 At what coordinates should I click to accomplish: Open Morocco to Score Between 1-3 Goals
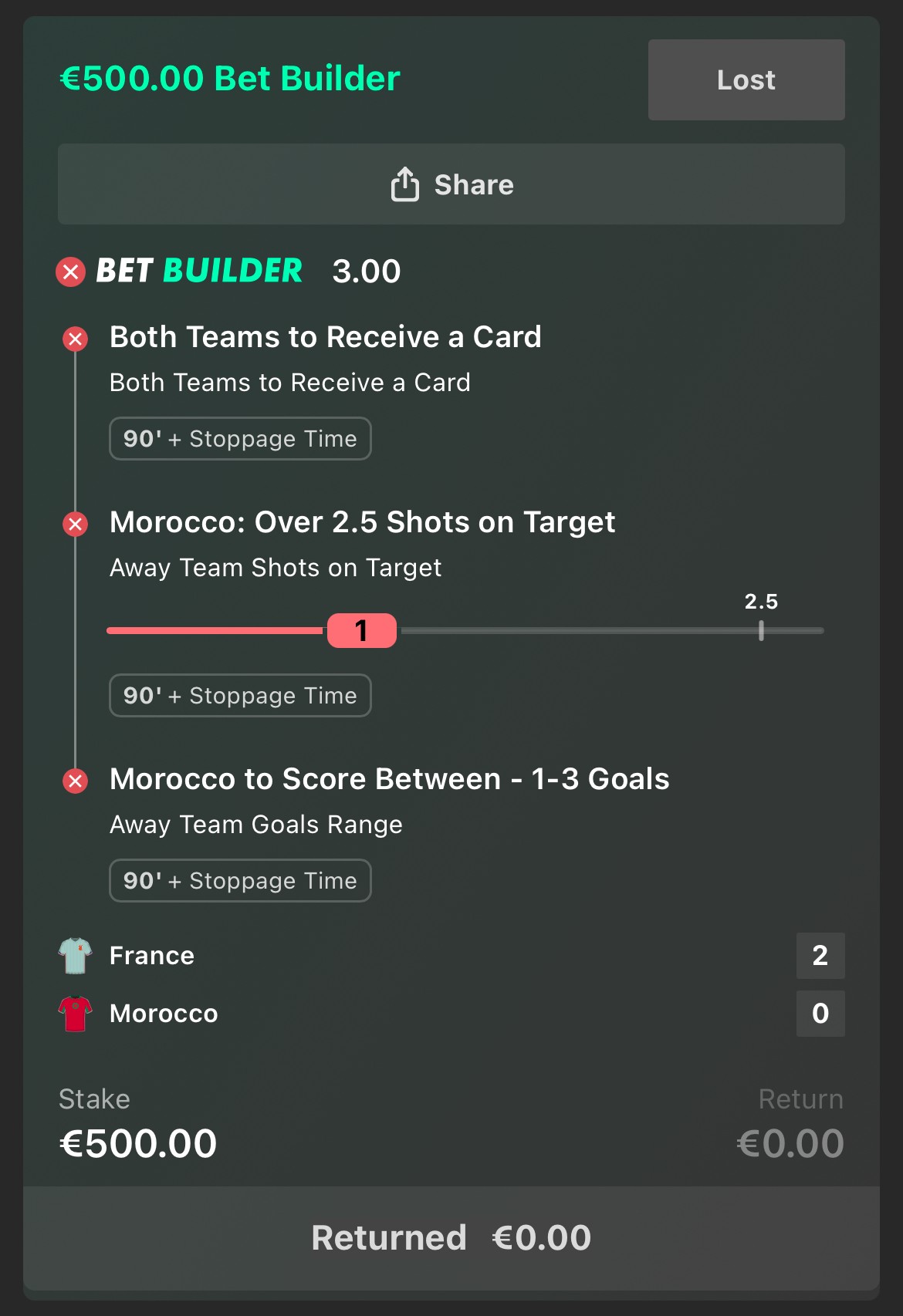tap(389, 779)
